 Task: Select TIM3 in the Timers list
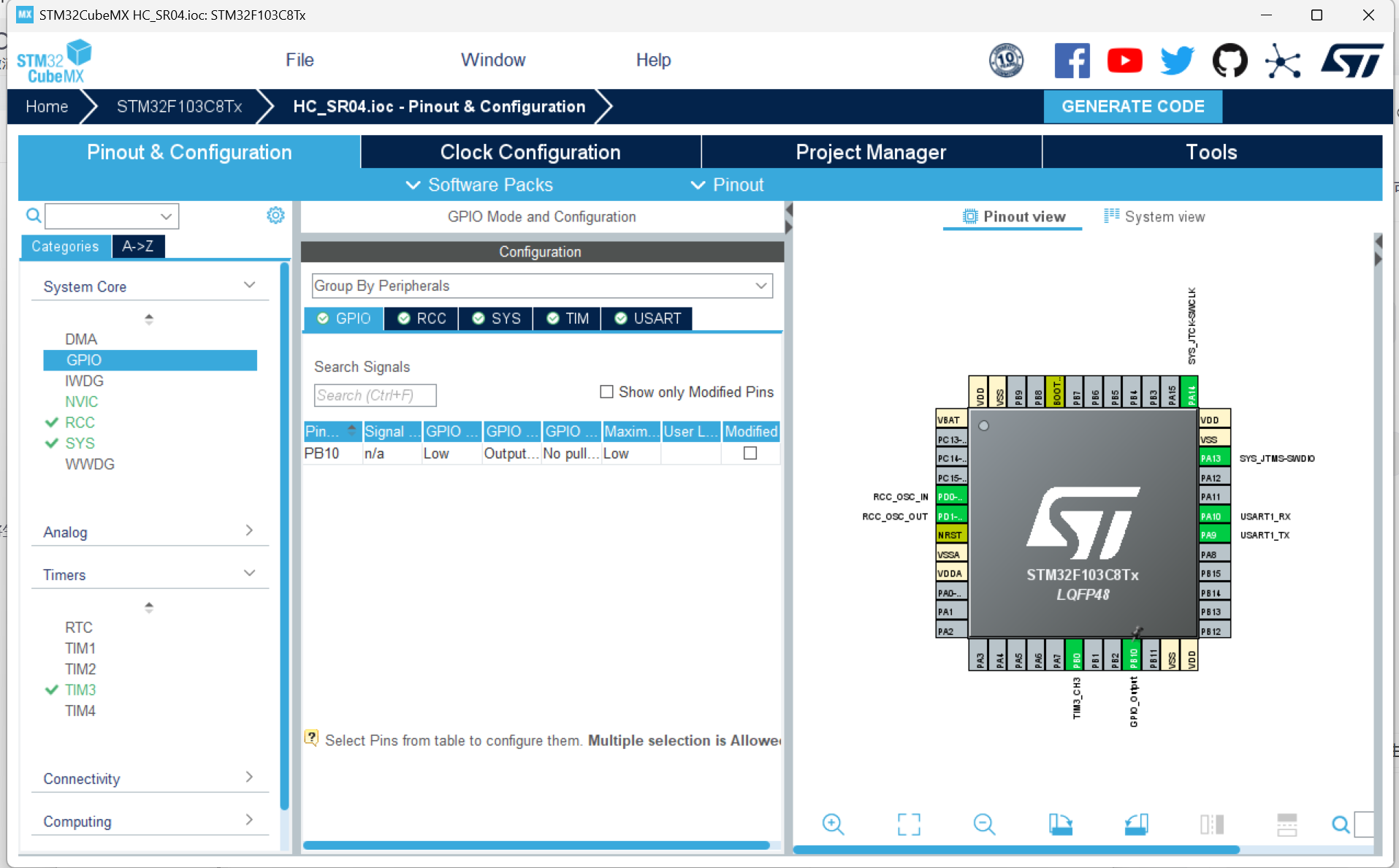click(x=80, y=690)
